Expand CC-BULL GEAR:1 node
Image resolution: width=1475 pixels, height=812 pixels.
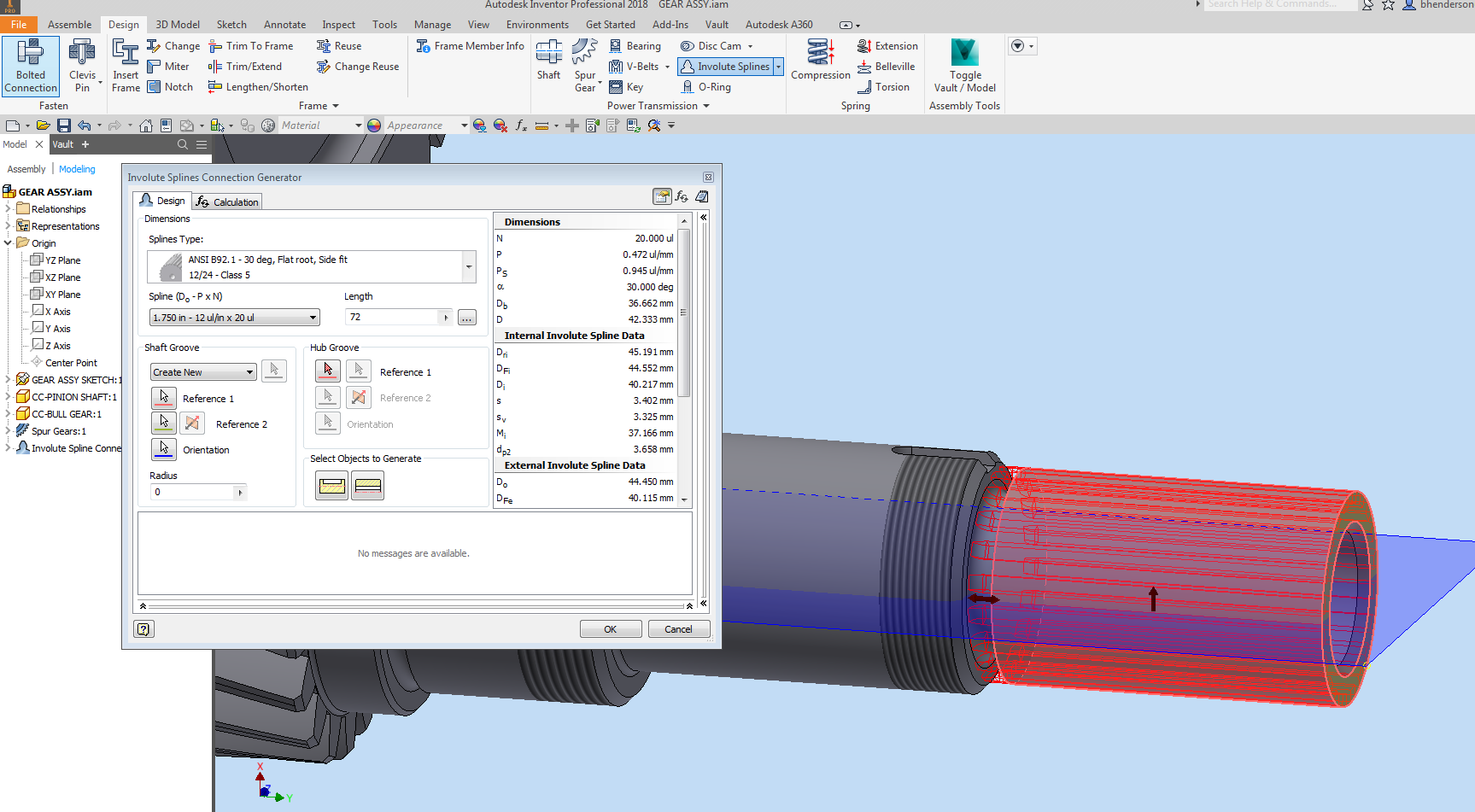click(8, 414)
